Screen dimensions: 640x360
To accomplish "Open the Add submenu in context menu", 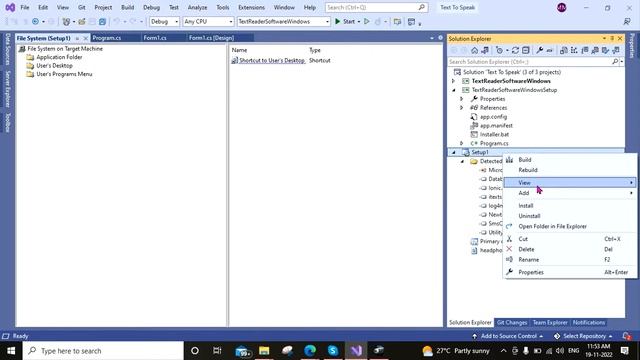I will [570, 193].
